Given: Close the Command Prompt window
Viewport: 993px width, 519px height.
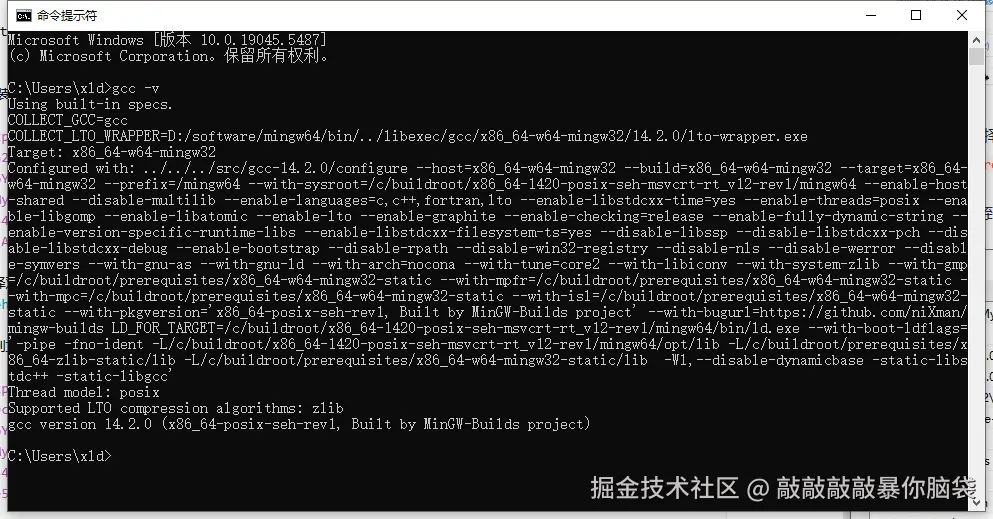Looking at the screenshot, I should pos(961,15).
